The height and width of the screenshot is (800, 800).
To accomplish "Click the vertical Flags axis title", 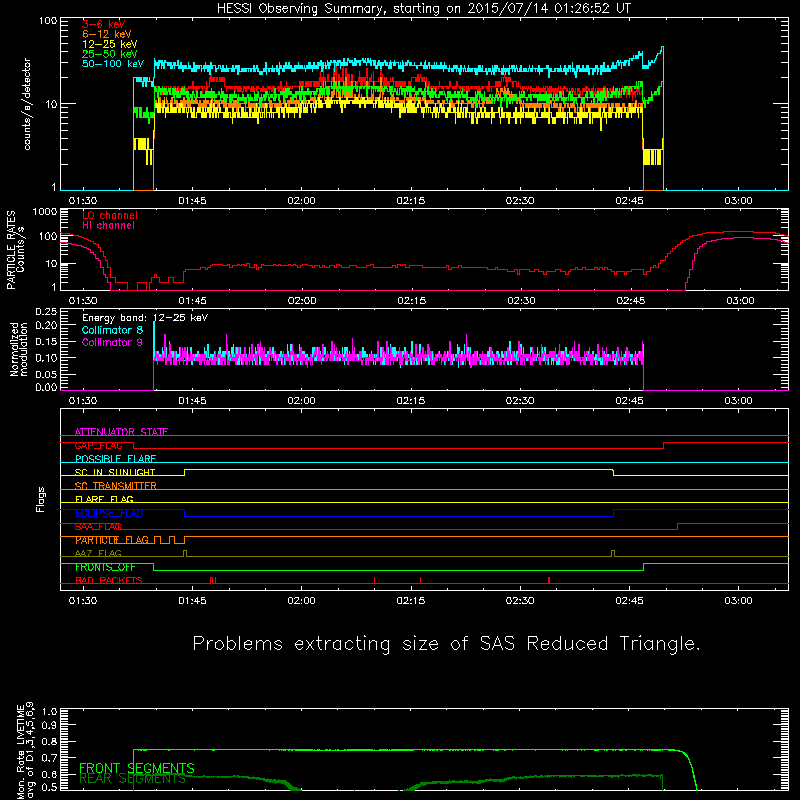I will point(41,499).
